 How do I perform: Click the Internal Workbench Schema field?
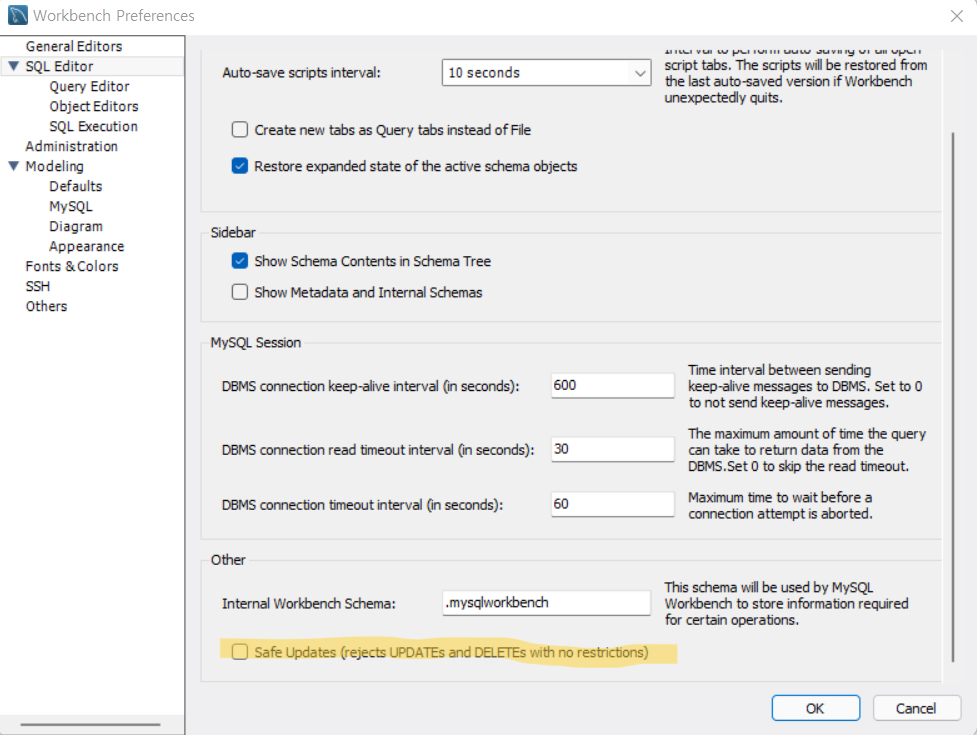tap(546, 602)
